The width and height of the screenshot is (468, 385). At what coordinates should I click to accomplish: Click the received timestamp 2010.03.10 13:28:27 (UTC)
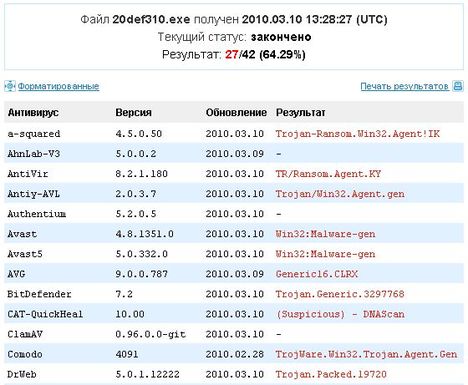(x=314, y=19)
